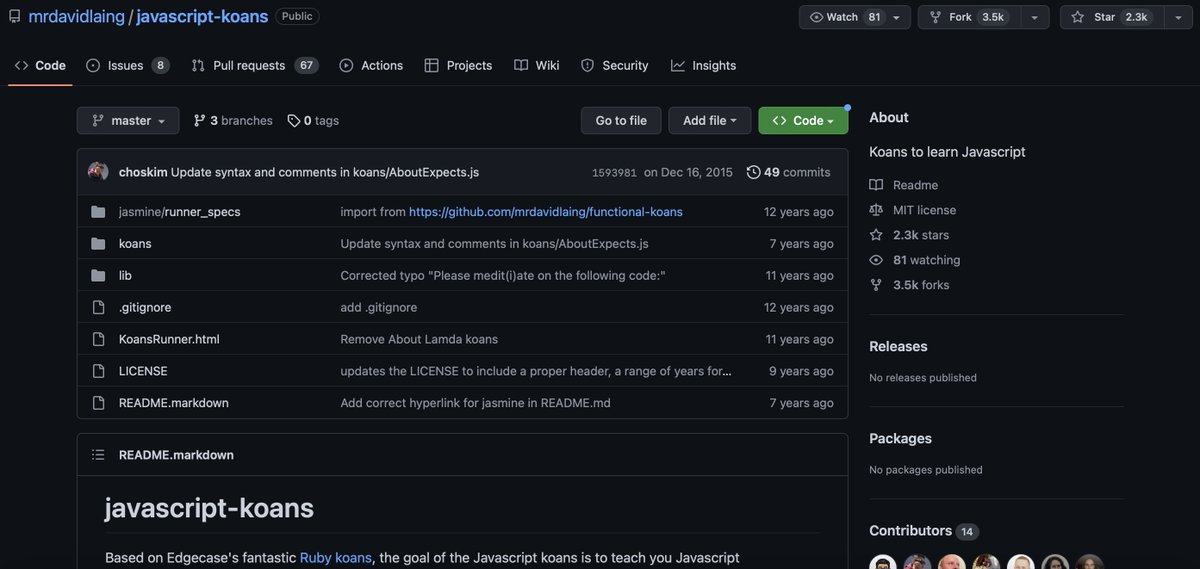
Task: Open the .gitignore file
Action: tap(145, 307)
